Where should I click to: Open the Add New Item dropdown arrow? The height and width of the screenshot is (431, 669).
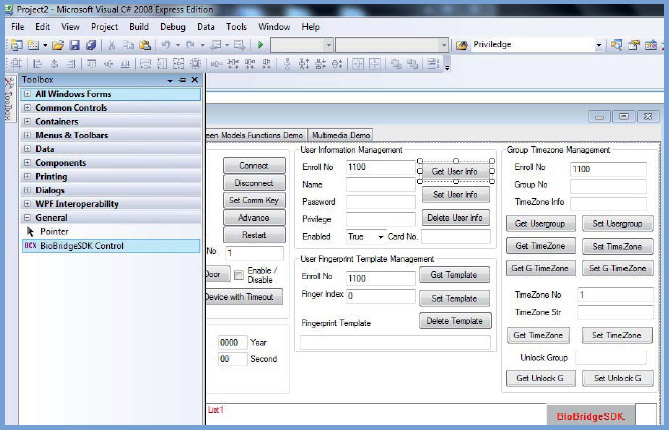coord(45,45)
